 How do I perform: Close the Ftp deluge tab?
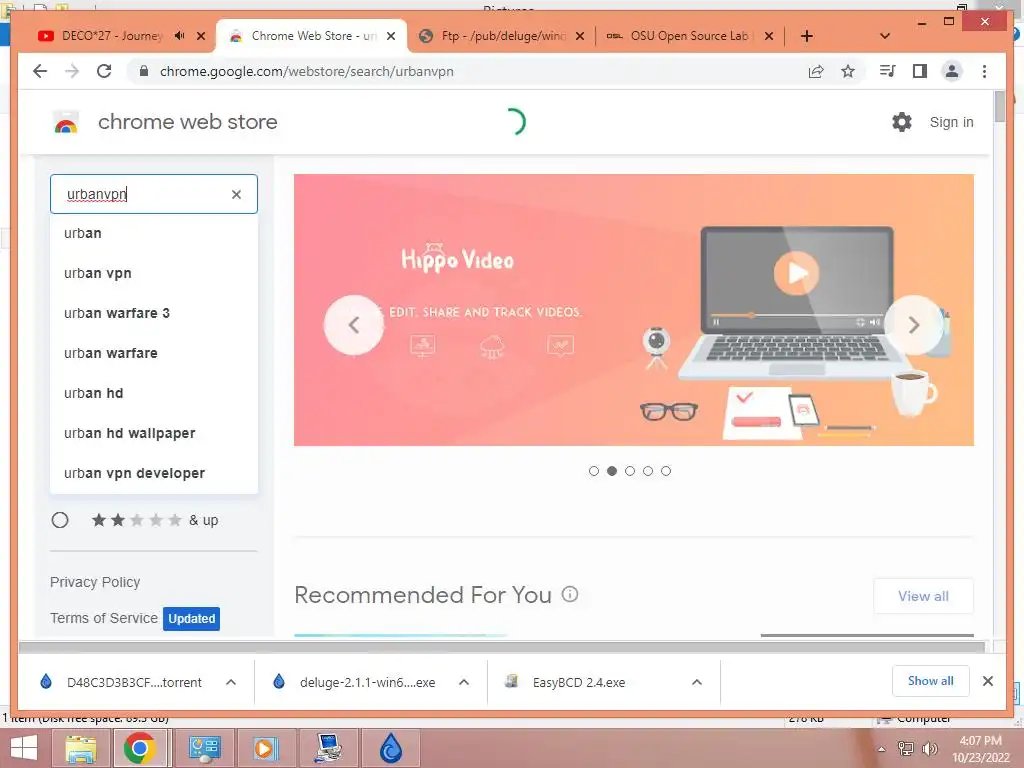pos(579,36)
